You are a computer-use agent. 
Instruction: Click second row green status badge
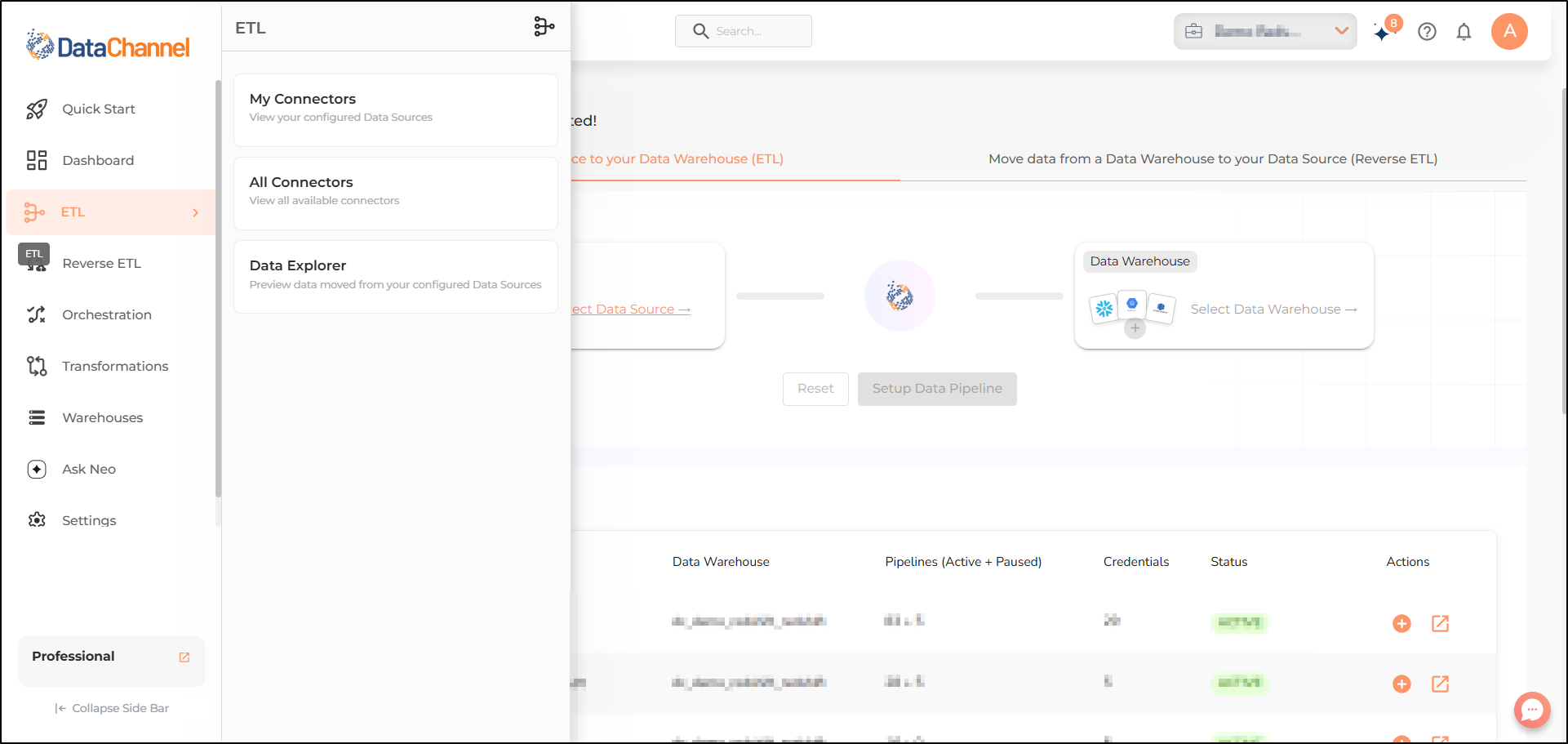pyautogui.click(x=1239, y=683)
